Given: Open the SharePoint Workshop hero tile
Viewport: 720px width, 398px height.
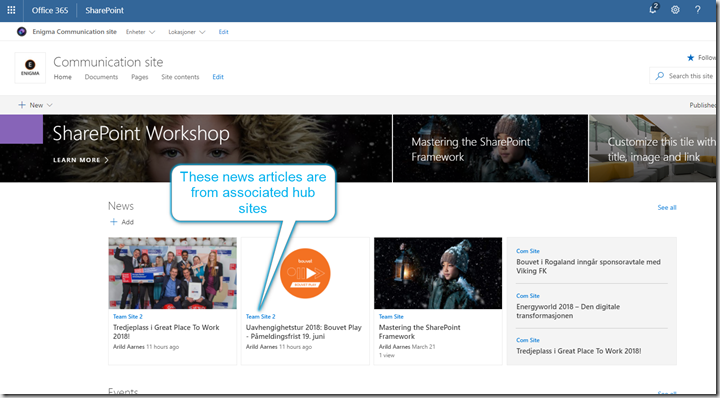Looking at the screenshot, I should 196,148.
